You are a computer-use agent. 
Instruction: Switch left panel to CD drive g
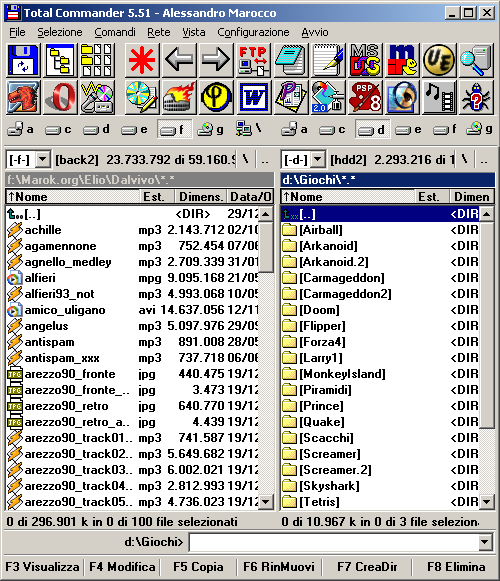tap(211, 129)
